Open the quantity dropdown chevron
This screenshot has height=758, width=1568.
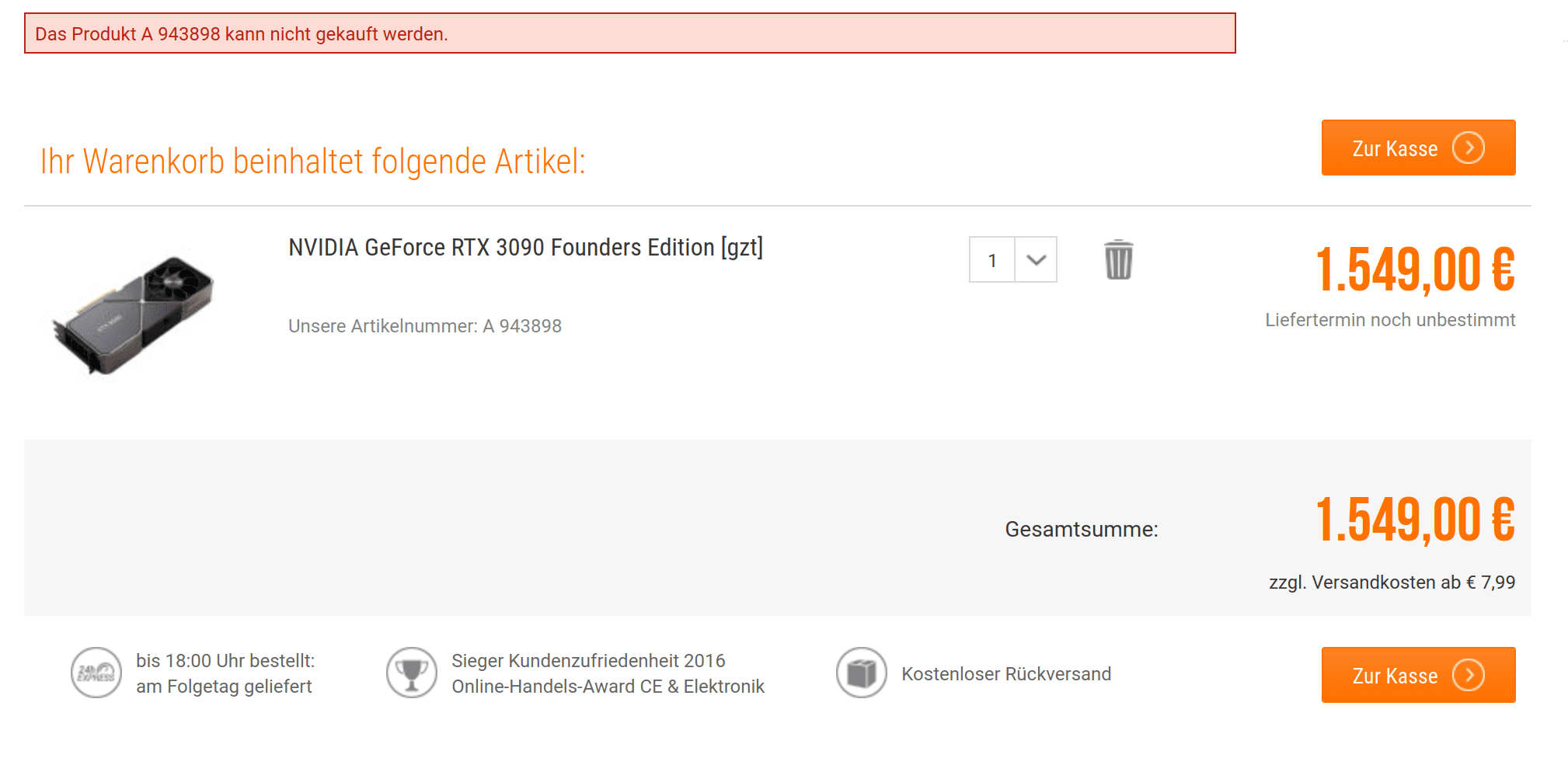pyautogui.click(x=1036, y=259)
